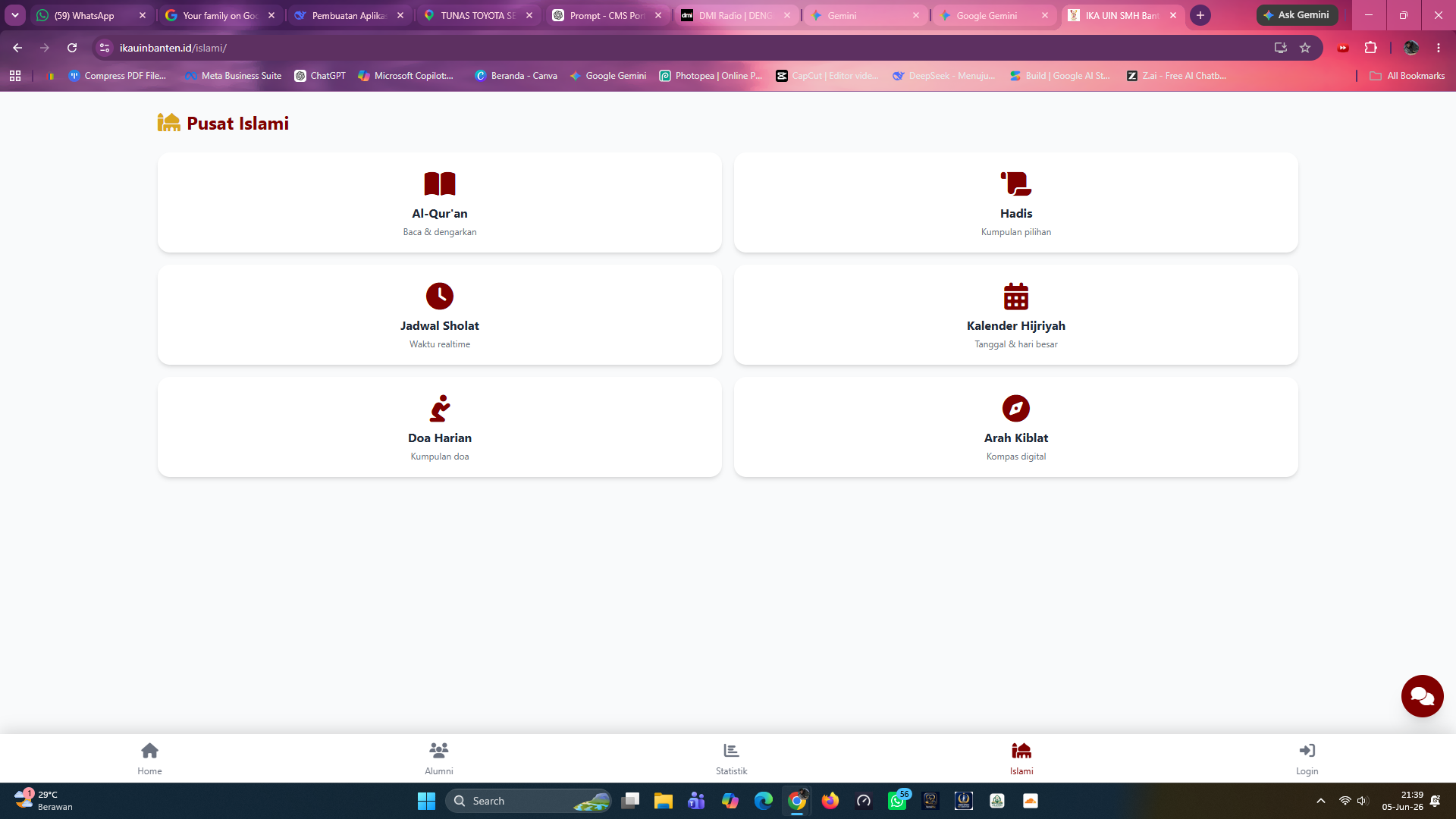Screen dimensions: 1456x819
Task: Show hidden system tray icons chevron
Action: click(x=1321, y=801)
